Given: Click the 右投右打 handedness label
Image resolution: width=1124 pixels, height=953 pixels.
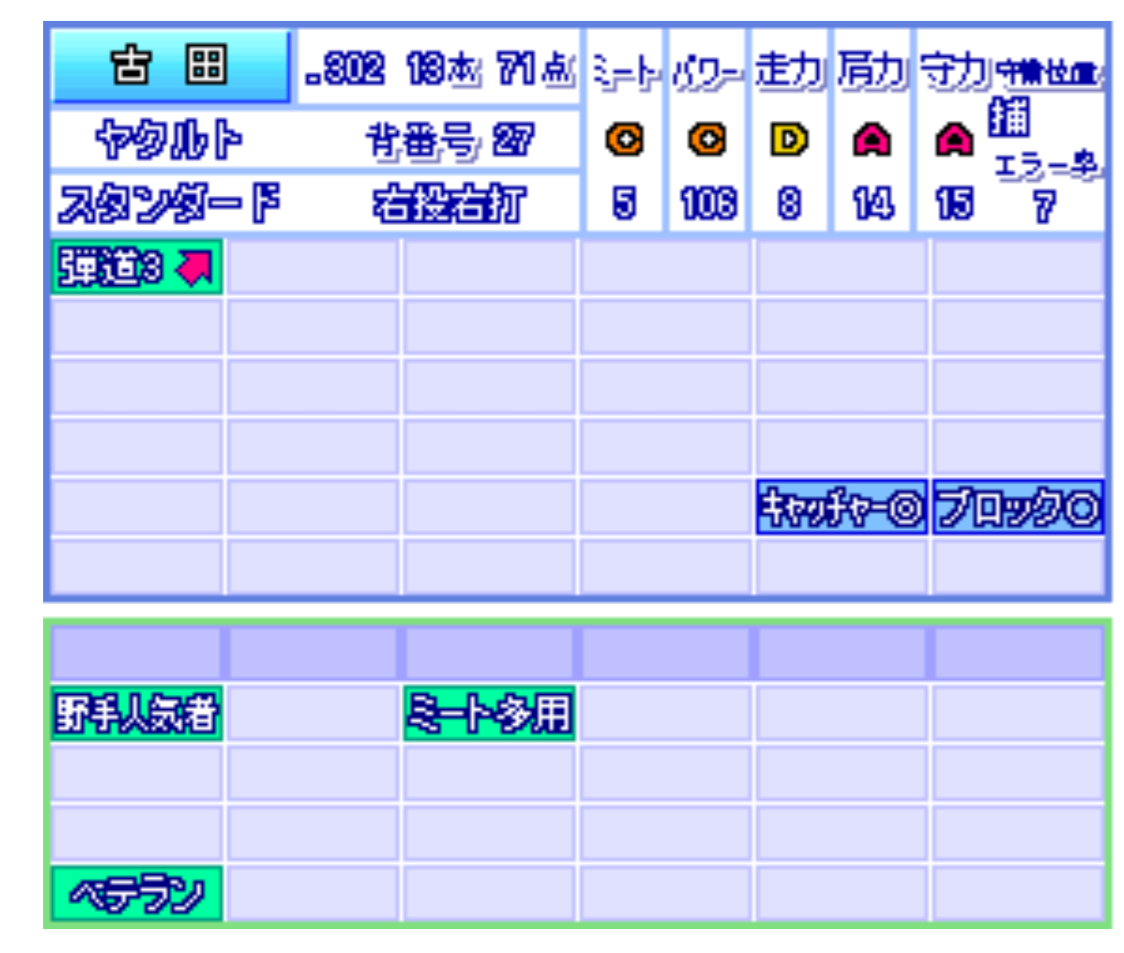Looking at the screenshot, I should point(448,206).
